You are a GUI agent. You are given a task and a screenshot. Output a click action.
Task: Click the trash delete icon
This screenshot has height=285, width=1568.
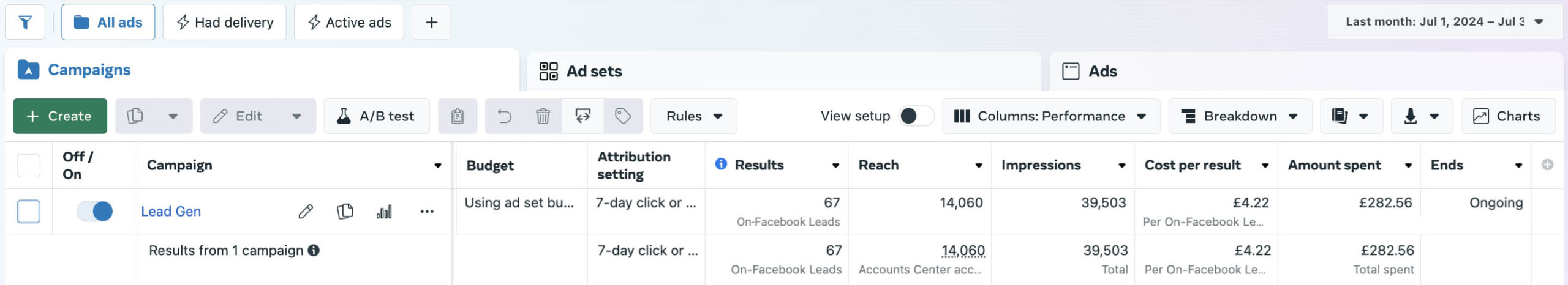click(543, 116)
